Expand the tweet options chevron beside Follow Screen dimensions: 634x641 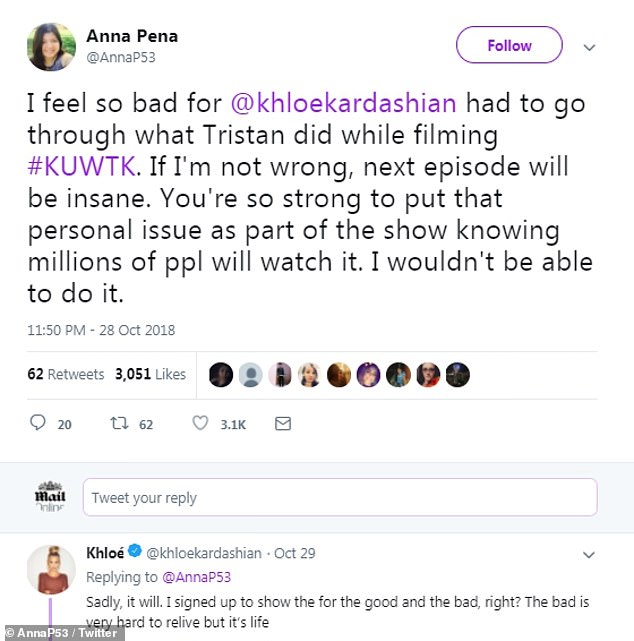pos(590,47)
